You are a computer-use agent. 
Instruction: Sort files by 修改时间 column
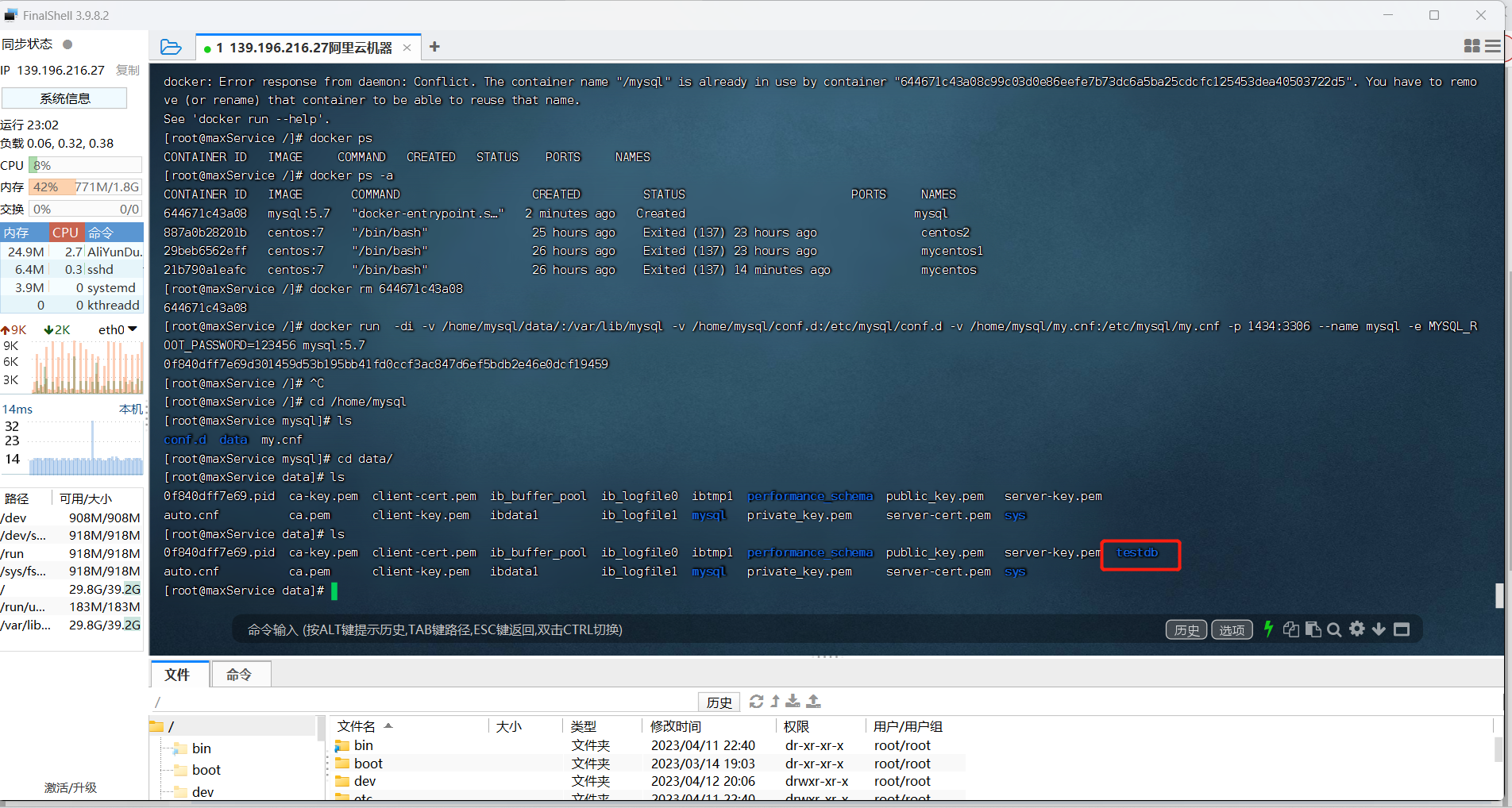pyautogui.click(x=709, y=726)
